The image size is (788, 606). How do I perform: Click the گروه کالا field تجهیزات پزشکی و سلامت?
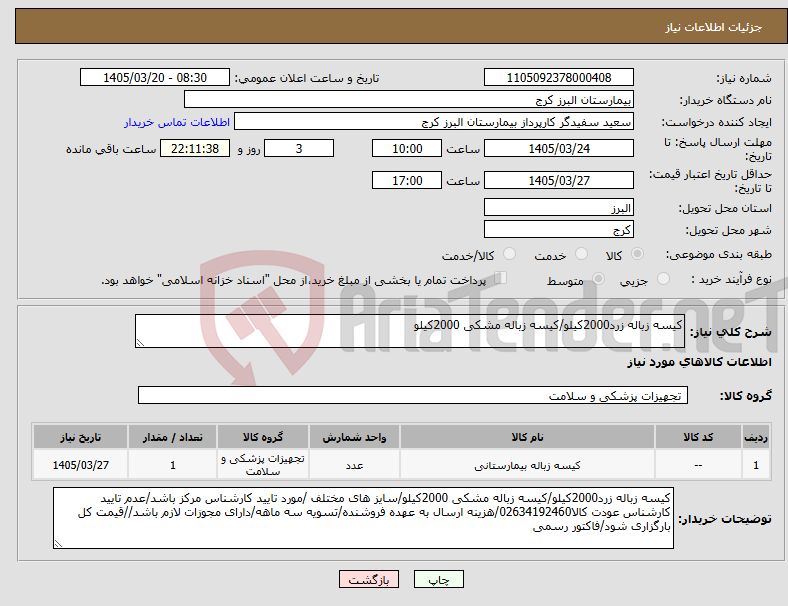tap(413, 395)
